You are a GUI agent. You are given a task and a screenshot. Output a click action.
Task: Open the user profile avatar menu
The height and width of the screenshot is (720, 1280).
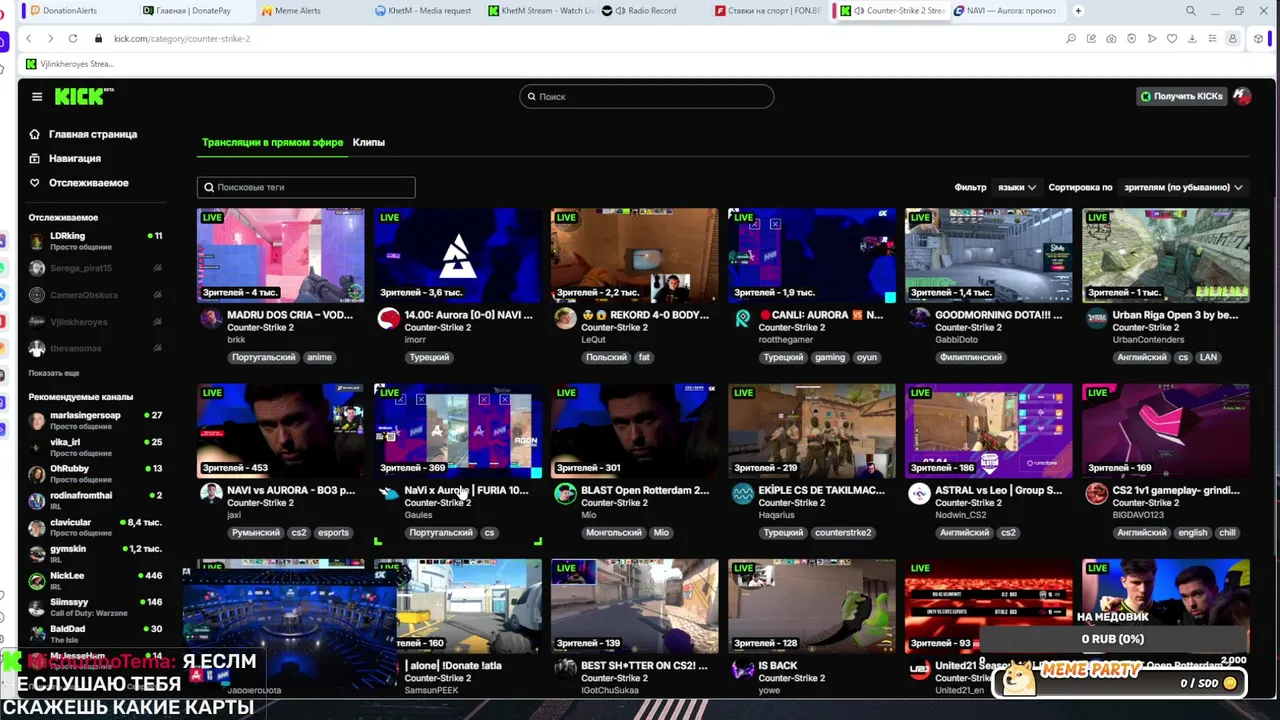coord(1242,96)
